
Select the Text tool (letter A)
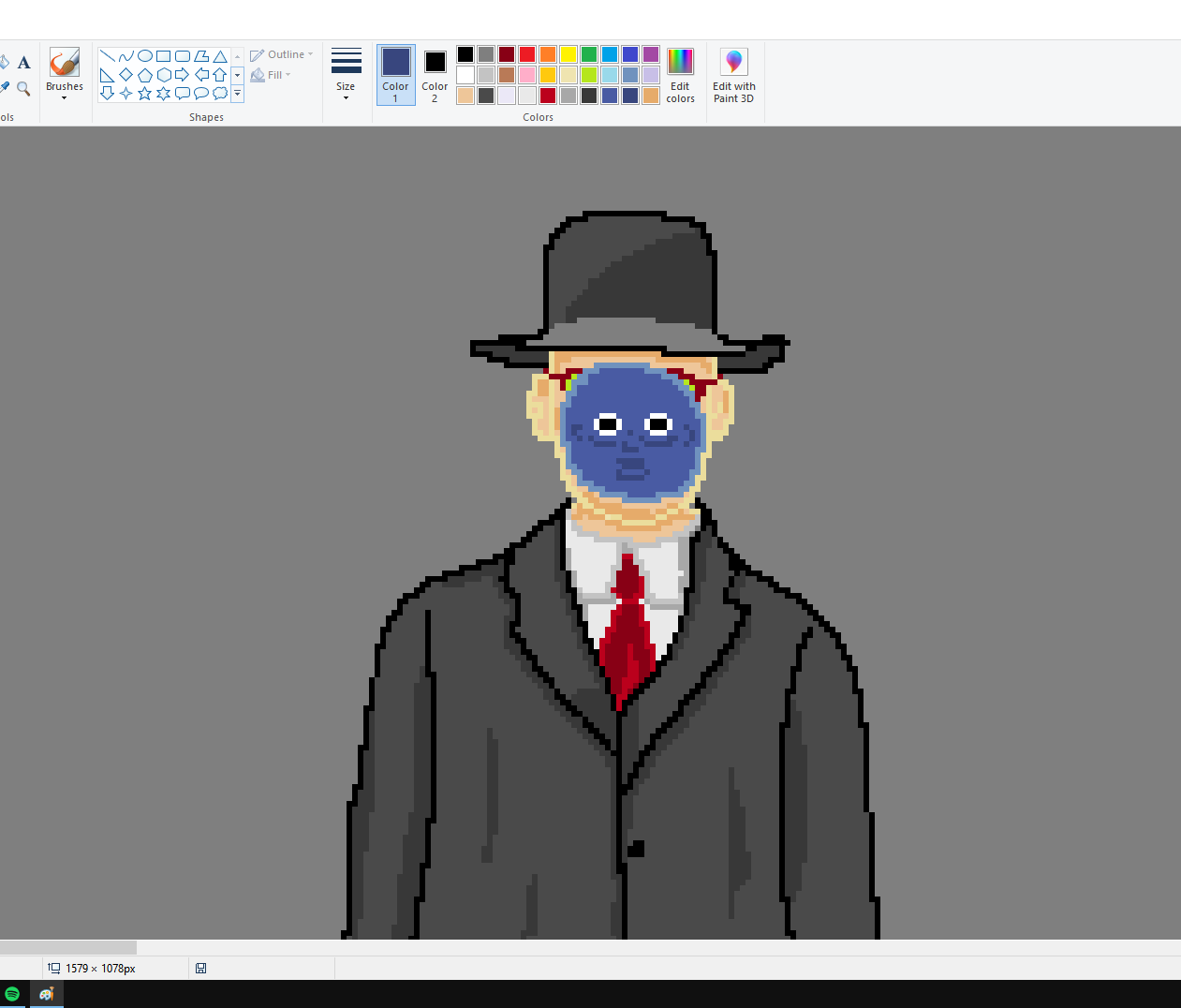24,63
